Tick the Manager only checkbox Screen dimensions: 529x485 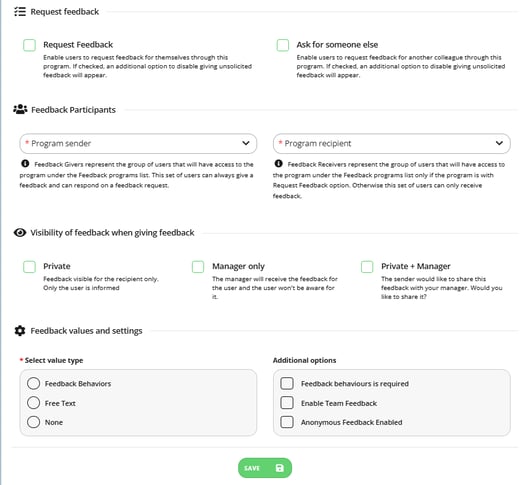point(198,266)
